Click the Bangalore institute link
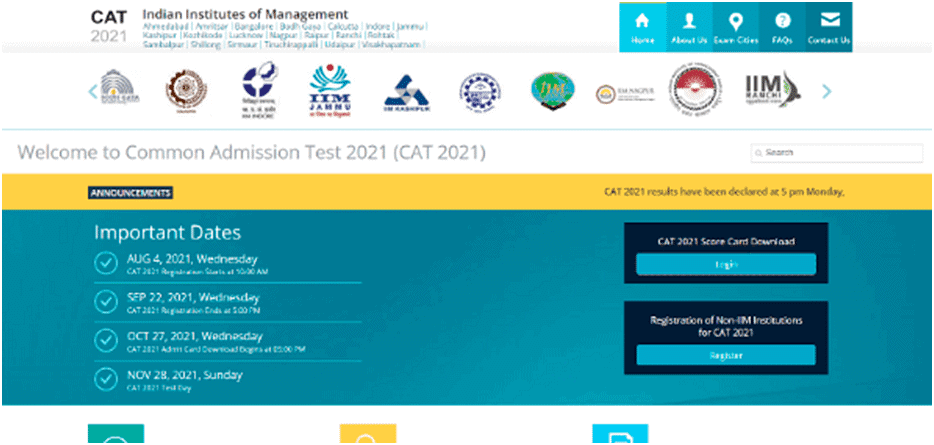 pyautogui.click(x=254, y=27)
